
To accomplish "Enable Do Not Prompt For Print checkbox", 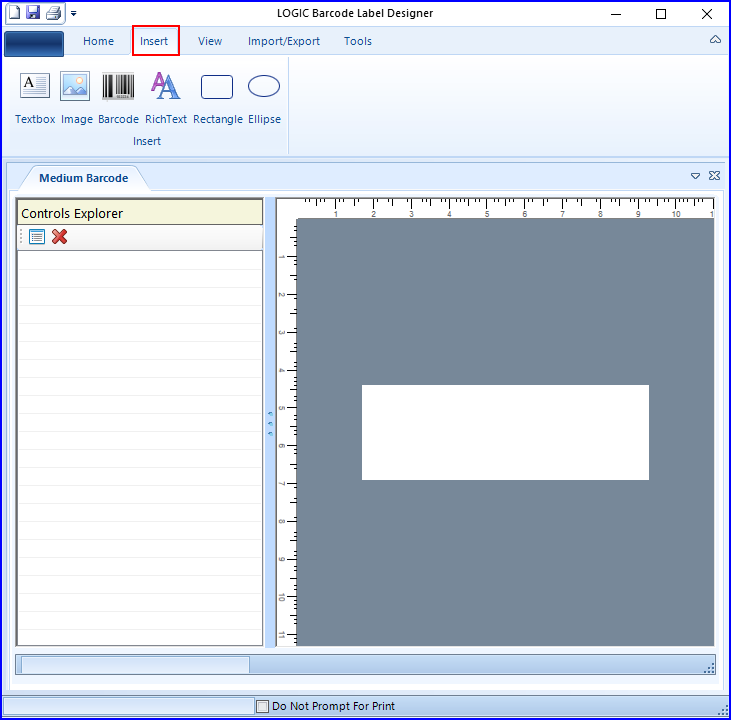I will pos(262,706).
